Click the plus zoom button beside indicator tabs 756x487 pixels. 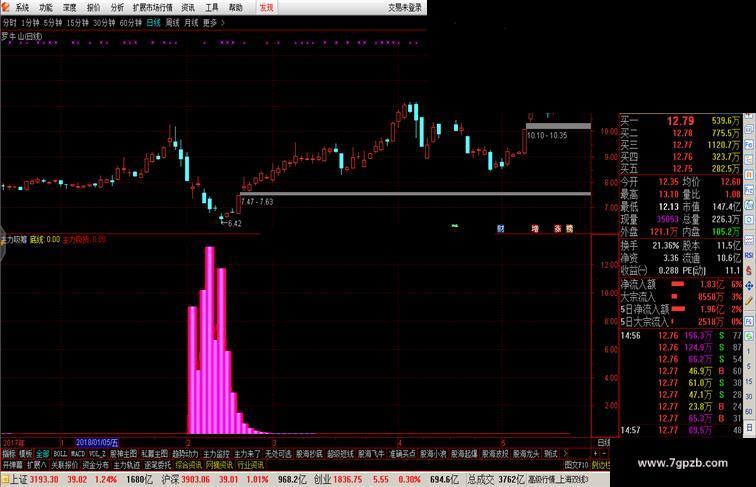[x=595, y=454]
